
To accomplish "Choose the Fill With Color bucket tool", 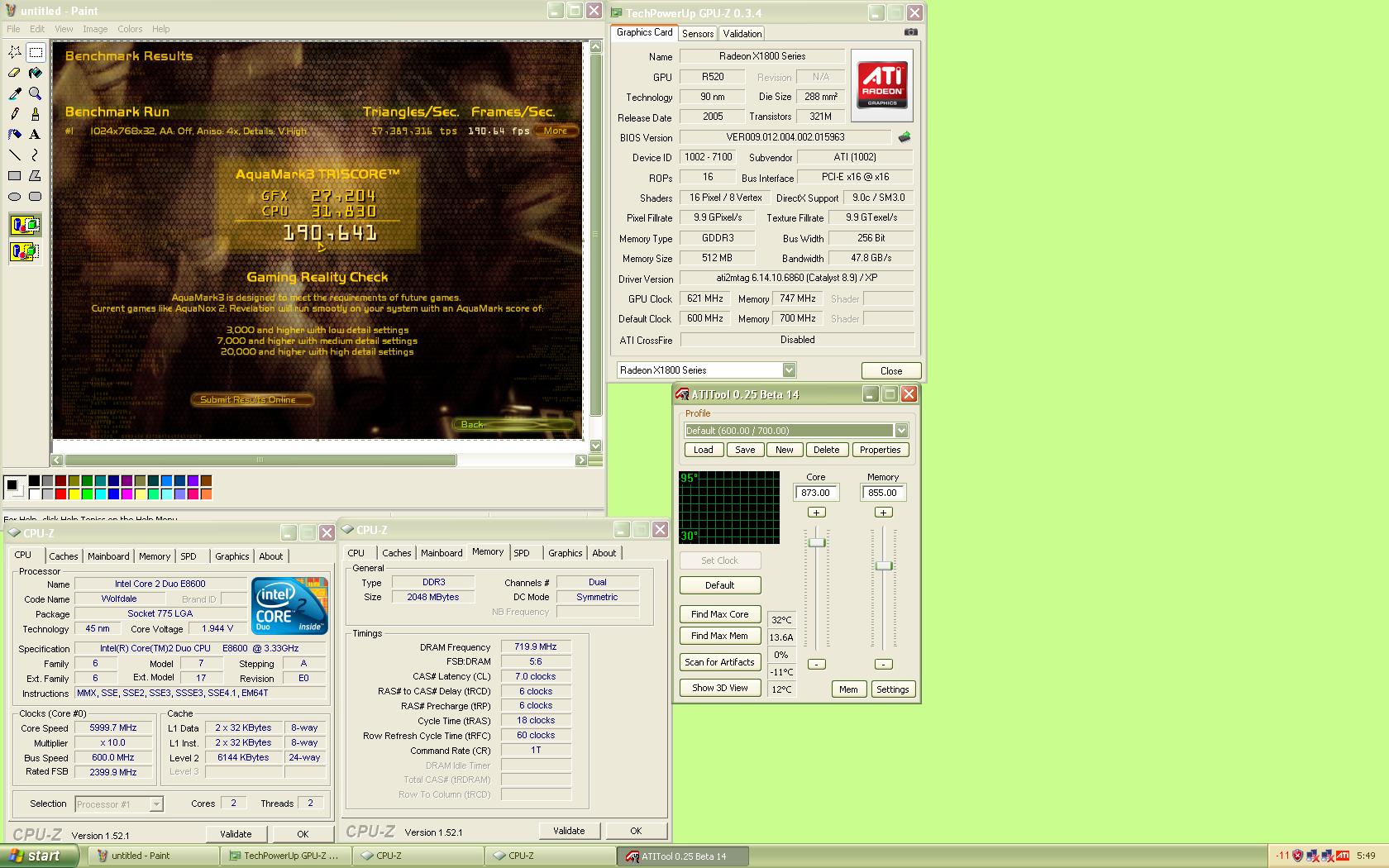I will pyautogui.click(x=36, y=73).
